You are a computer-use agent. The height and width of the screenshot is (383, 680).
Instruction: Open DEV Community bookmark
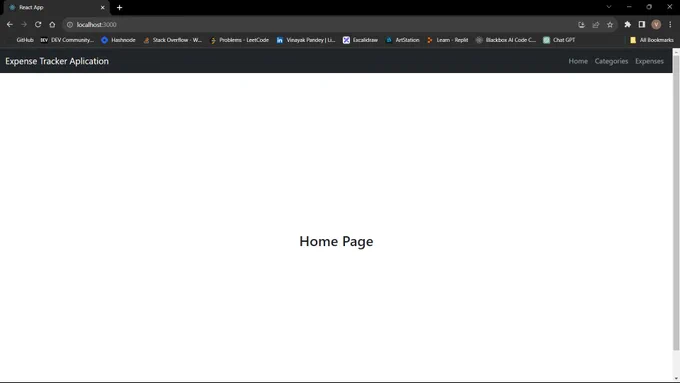[67, 40]
